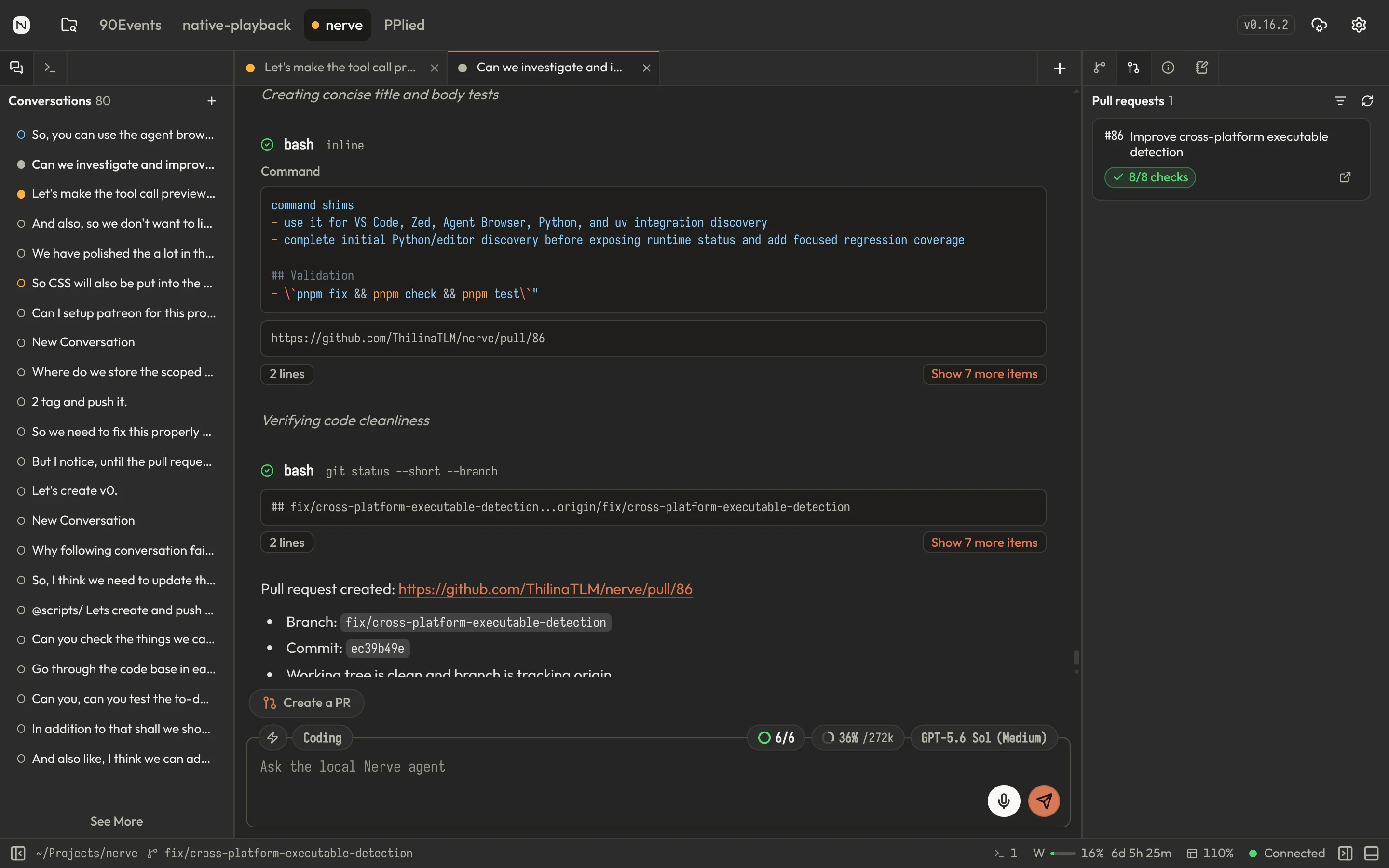1389x868 pixels.
Task: Open the github.com/ThilinaTLM/nerve/pull/86 link
Action: pos(545,589)
